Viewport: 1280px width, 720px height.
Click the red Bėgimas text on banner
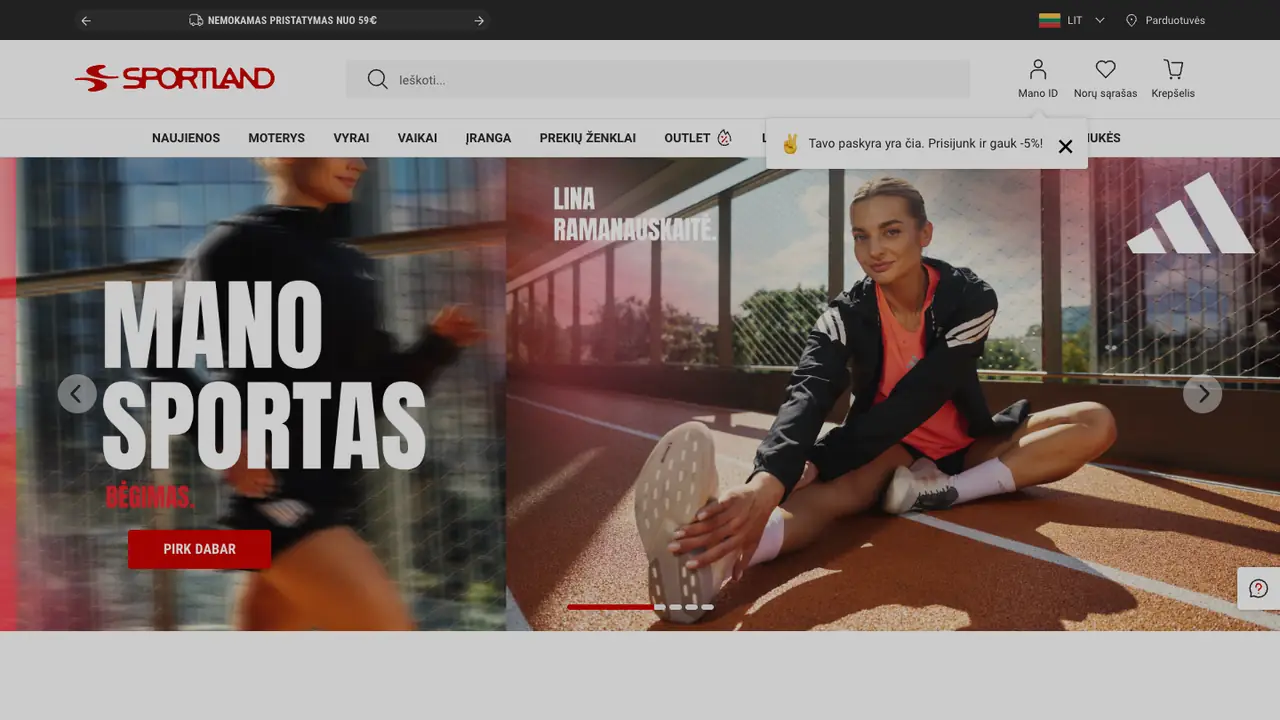[150, 497]
